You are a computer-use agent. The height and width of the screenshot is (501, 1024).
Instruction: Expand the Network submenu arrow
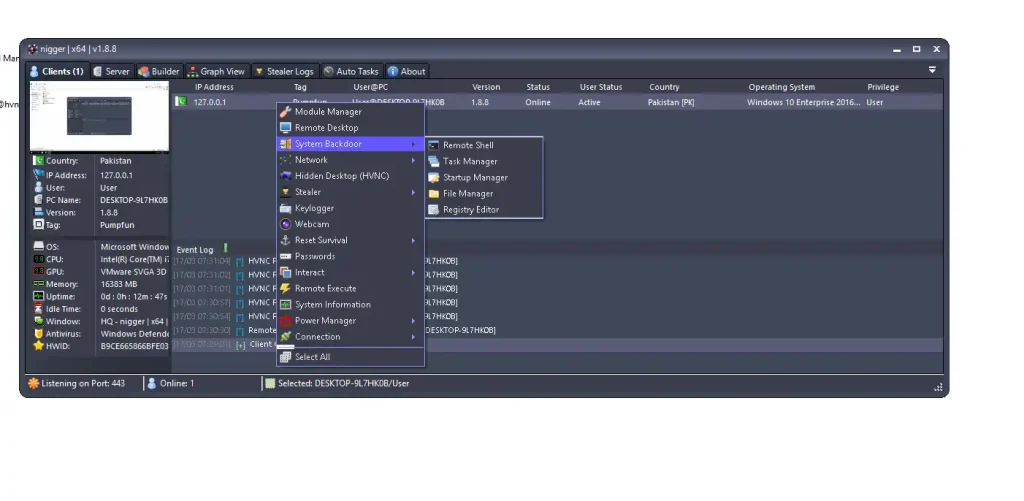[x=413, y=160]
